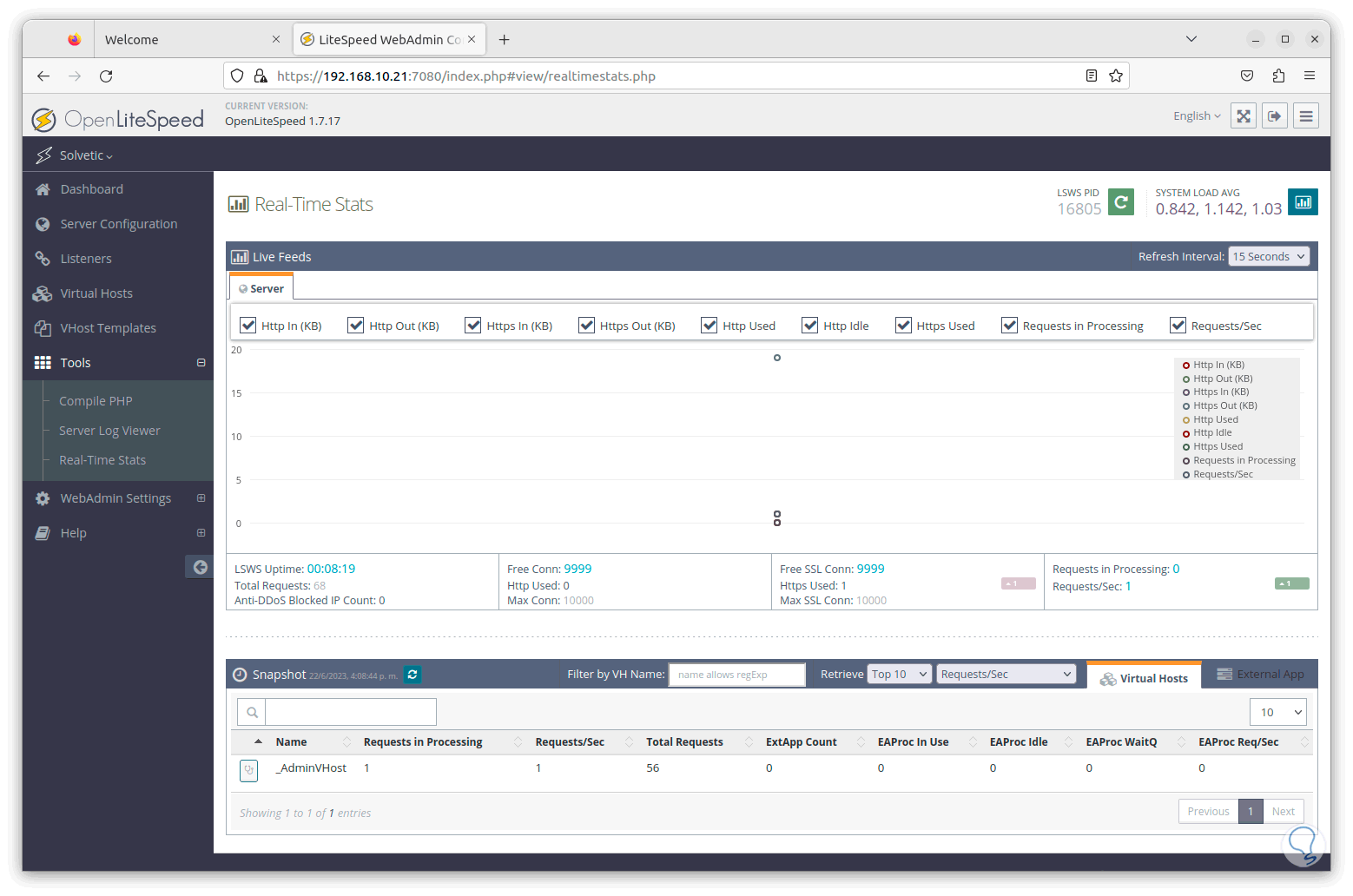Uncheck the Requests/Sec checkbox
1353x896 pixels.
1178,326
